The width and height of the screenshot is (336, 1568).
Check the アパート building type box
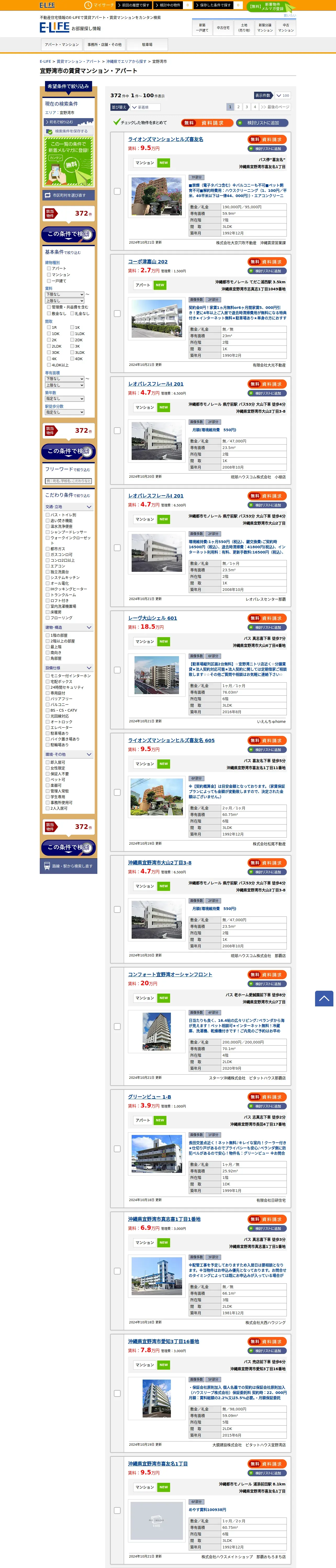coord(49,268)
